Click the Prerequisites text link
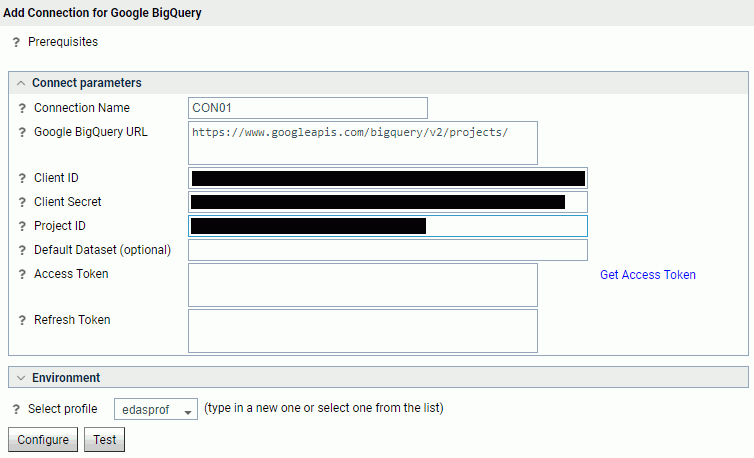The image size is (754, 458). click(x=63, y=42)
